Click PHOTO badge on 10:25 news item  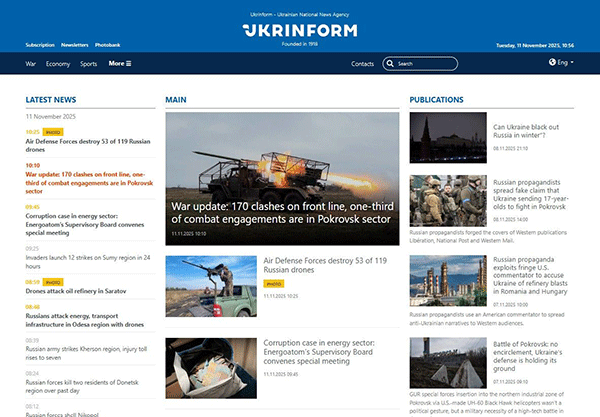pos(53,132)
